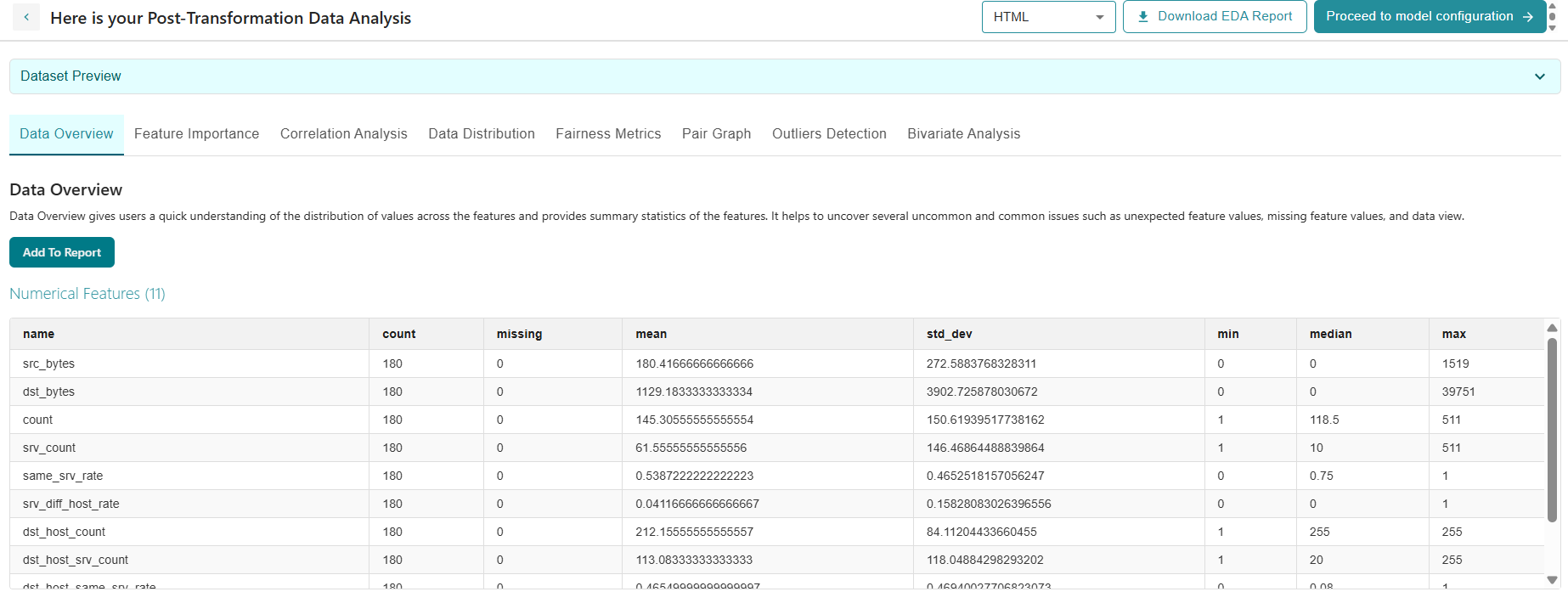The height and width of the screenshot is (603, 1568).
Task: View the Bivariate Analysis tab
Action: tap(963, 134)
